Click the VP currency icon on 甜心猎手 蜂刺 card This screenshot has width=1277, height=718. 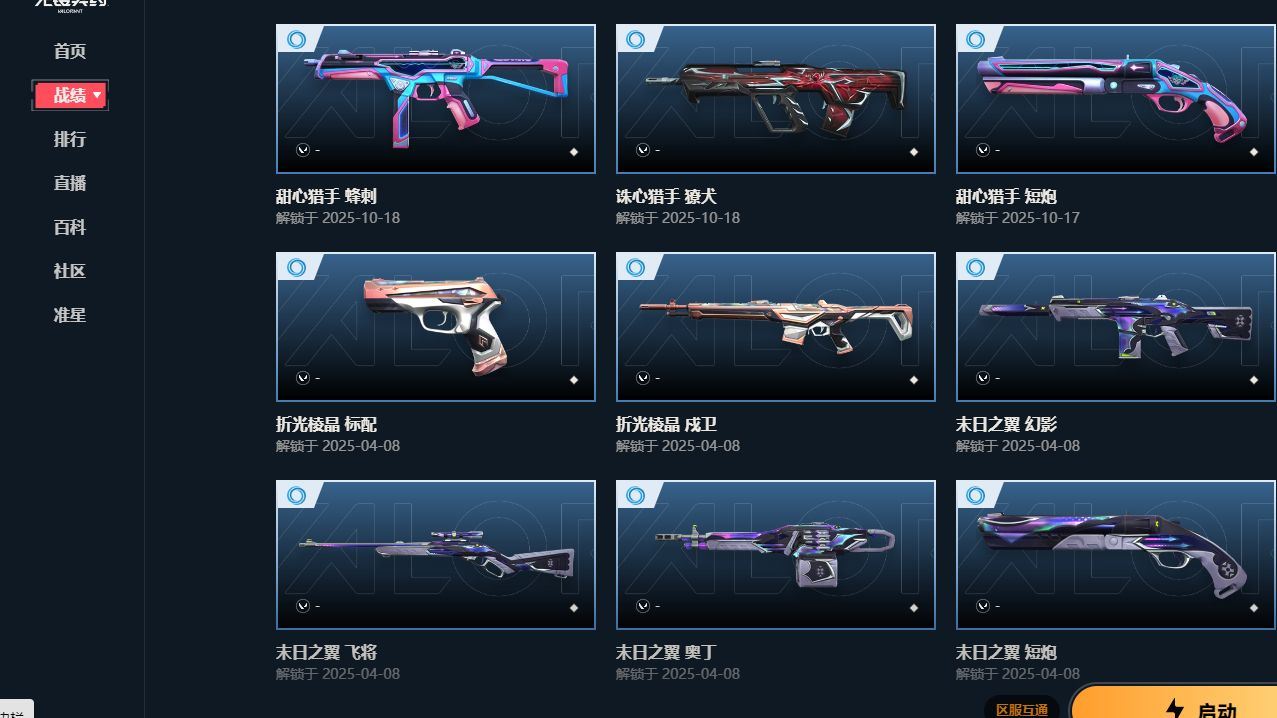pyautogui.click(x=303, y=150)
